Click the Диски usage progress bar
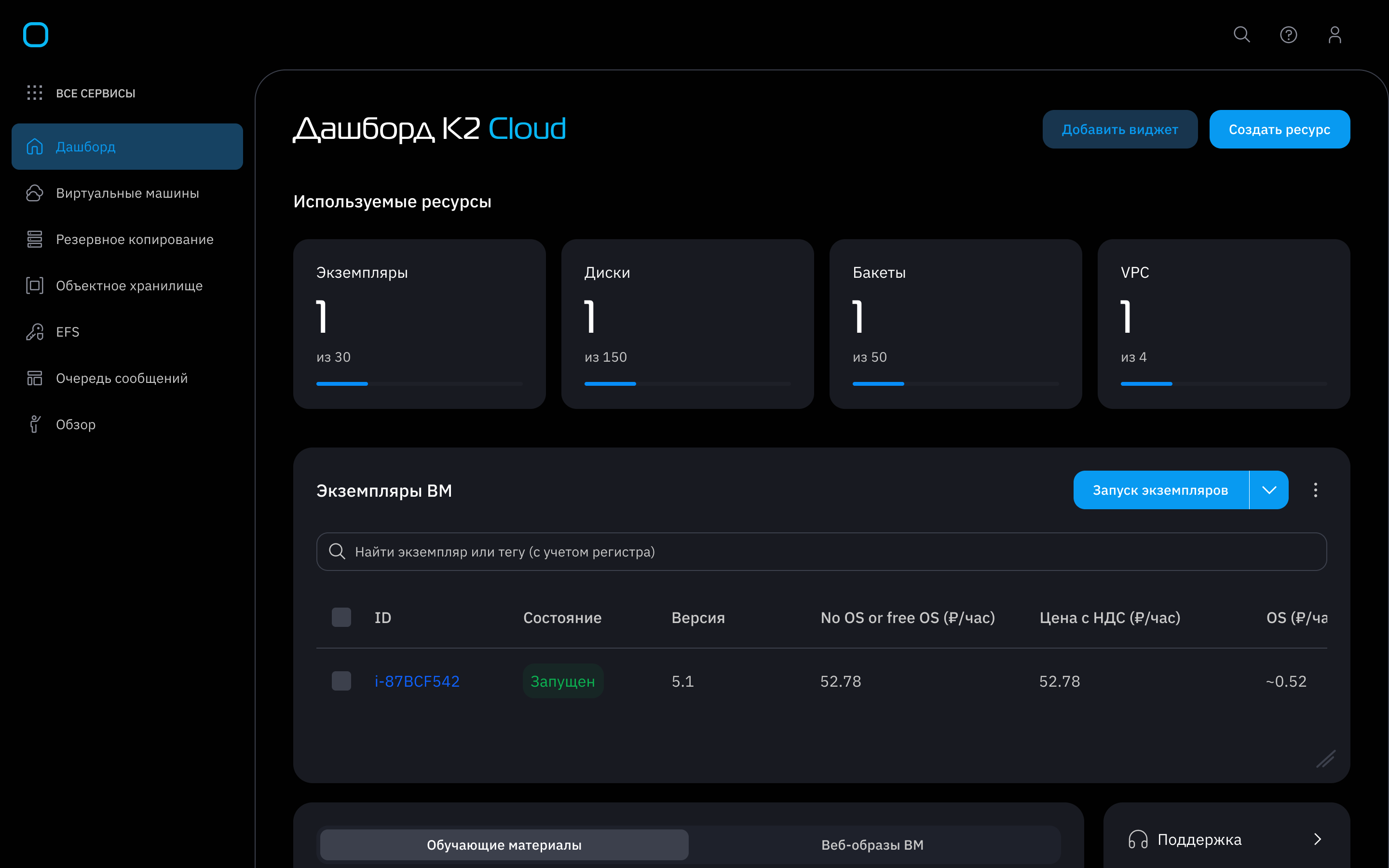The height and width of the screenshot is (868, 1389). pyautogui.click(x=687, y=383)
